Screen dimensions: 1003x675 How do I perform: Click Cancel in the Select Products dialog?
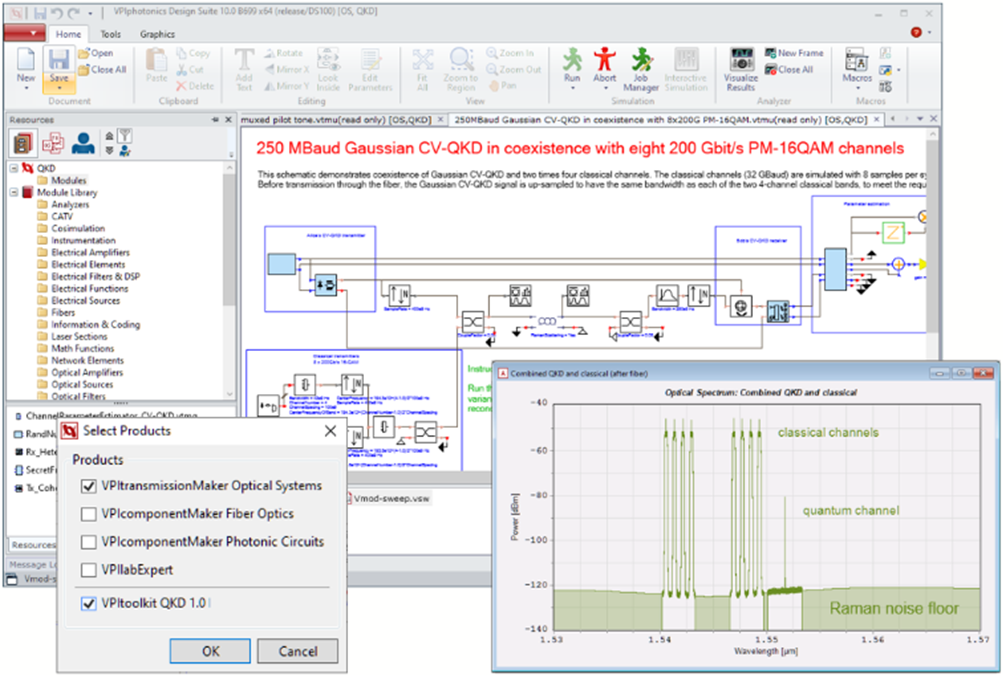tap(297, 651)
